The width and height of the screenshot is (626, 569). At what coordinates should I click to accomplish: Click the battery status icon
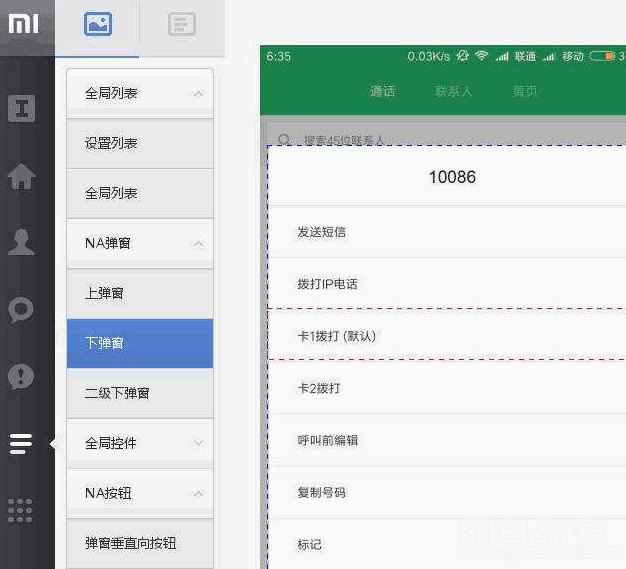602,56
